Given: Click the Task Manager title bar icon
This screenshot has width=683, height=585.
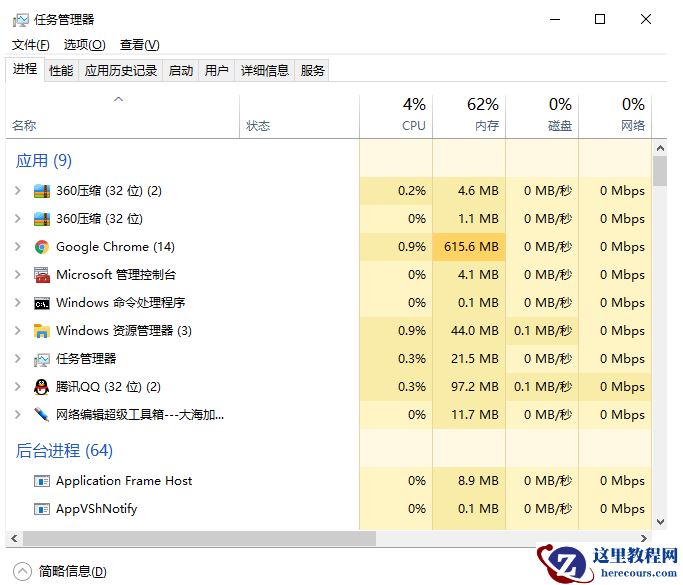Looking at the screenshot, I should click(x=20, y=20).
